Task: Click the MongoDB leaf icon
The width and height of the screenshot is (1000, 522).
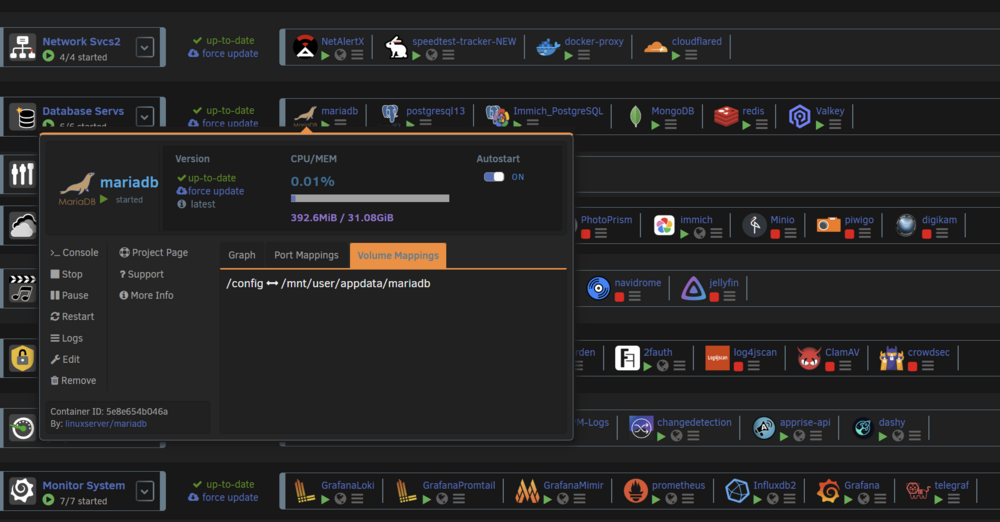Action: [x=635, y=116]
